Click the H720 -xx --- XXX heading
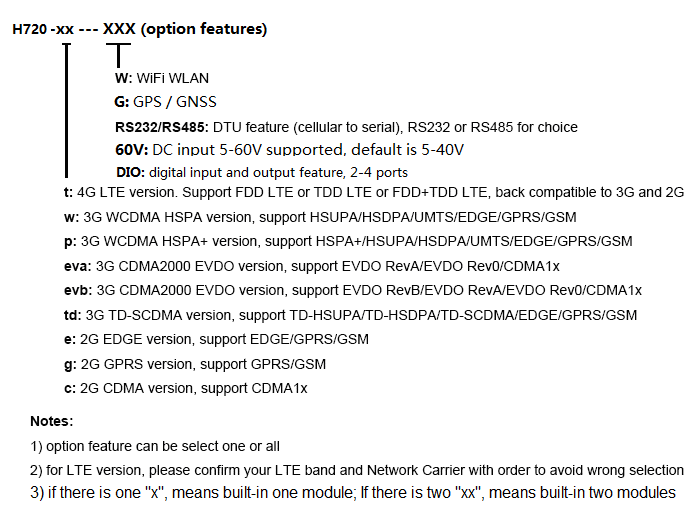This screenshot has height=515, width=697. (x=140, y=29)
